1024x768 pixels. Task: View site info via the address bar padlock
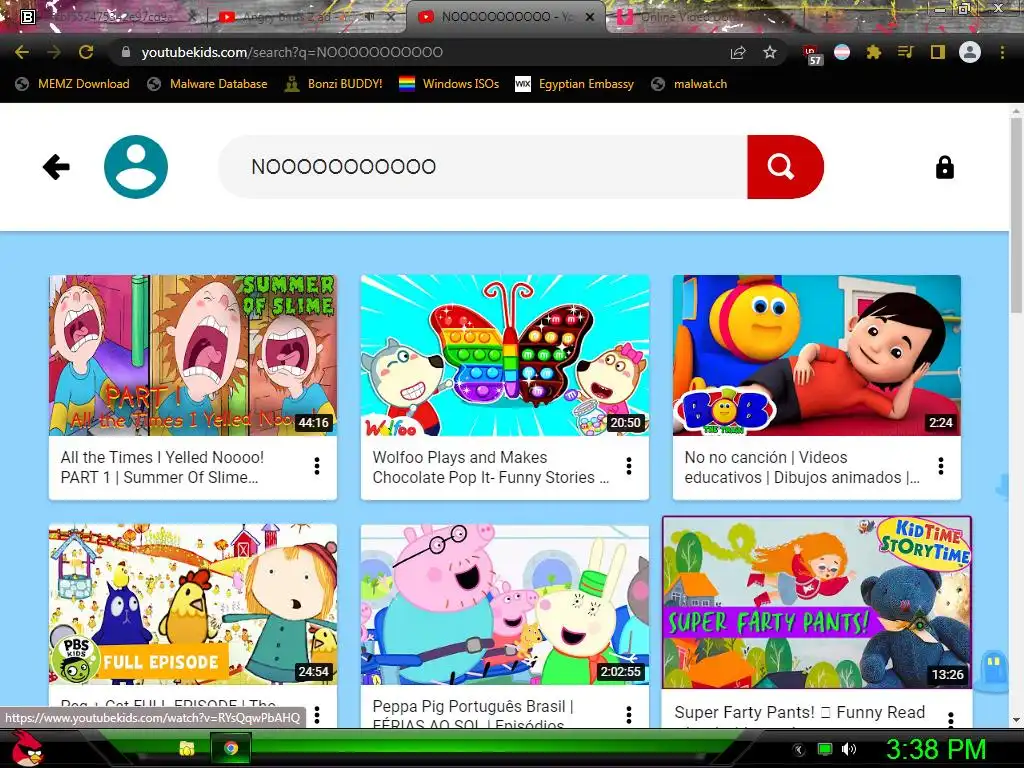pos(126,52)
